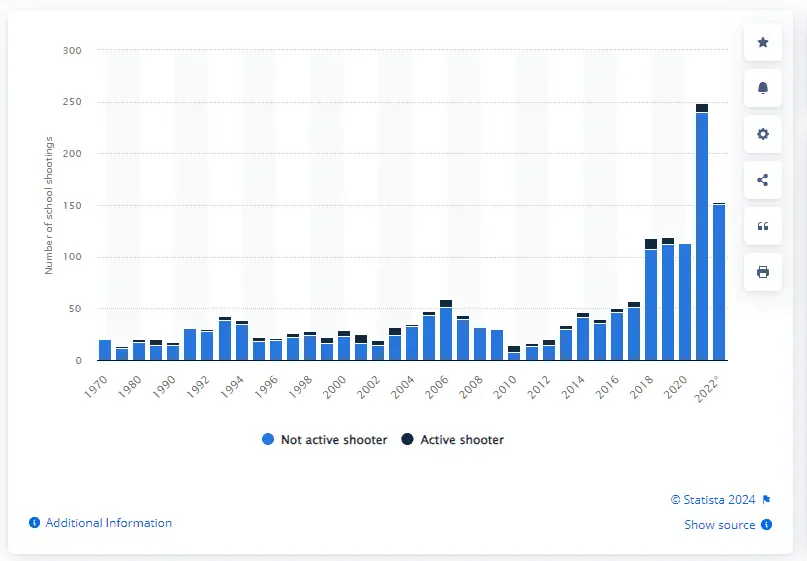Toggle the Not active shooter legend series
Screen dimensions: 807x561
click(x=334, y=440)
